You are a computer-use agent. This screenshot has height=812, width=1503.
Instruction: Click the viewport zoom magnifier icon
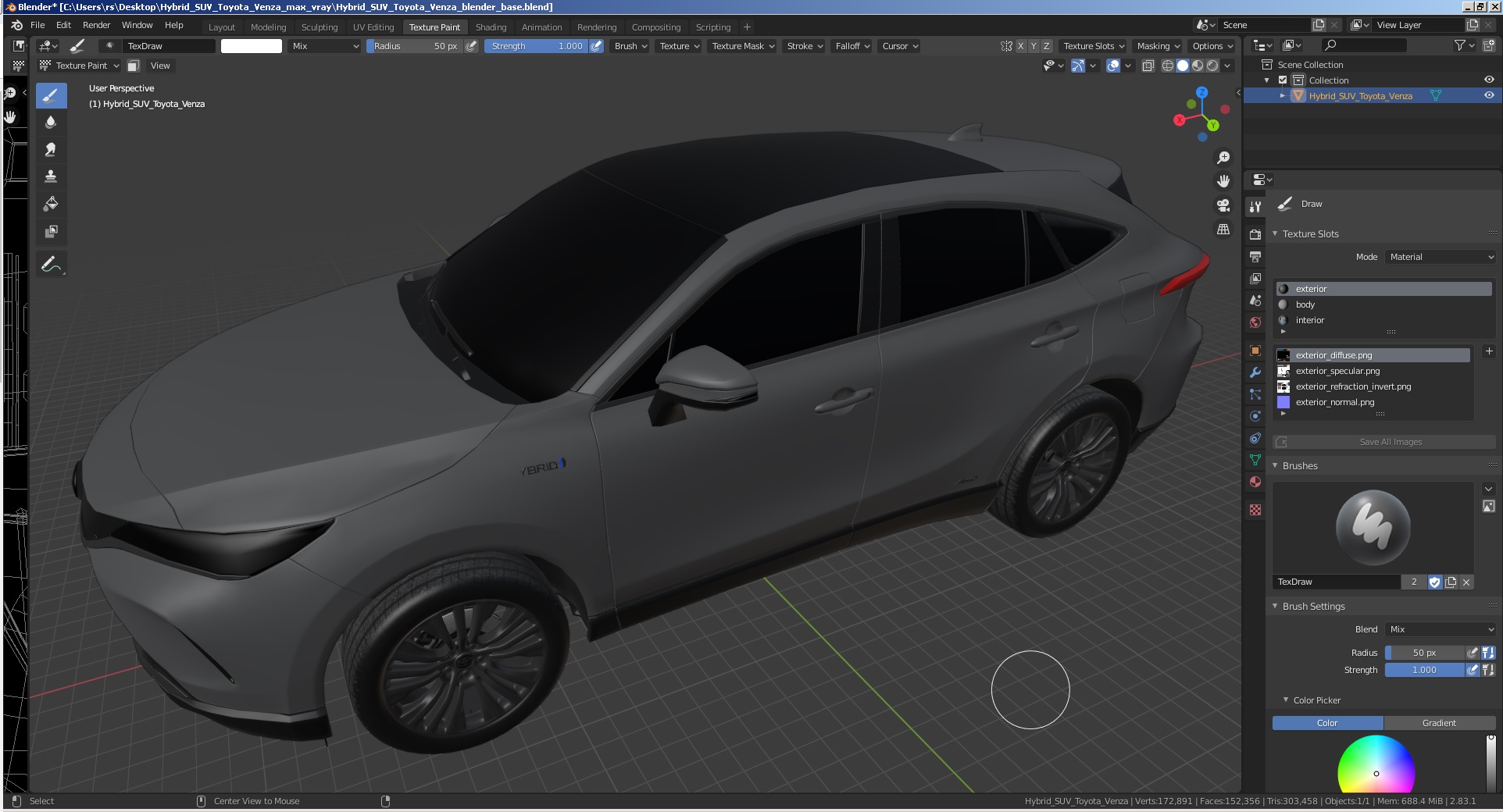[x=1223, y=158]
